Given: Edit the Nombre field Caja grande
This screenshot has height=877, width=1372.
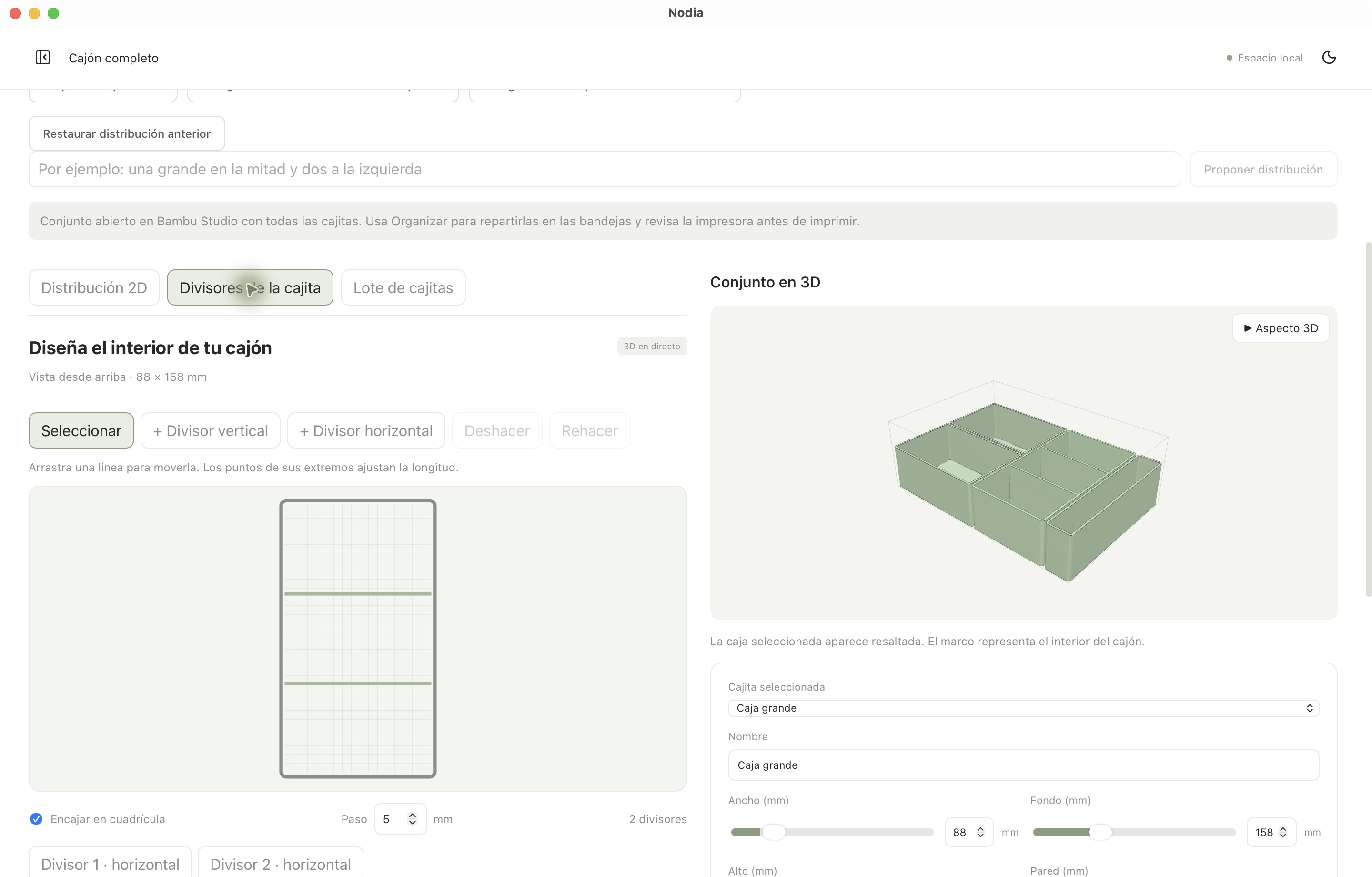Looking at the screenshot, I should click(1023, 765).
